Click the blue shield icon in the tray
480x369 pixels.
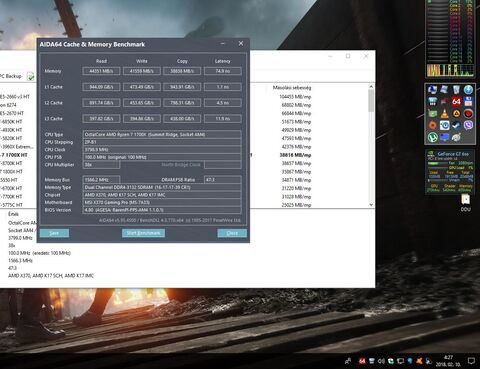[410, 361]
